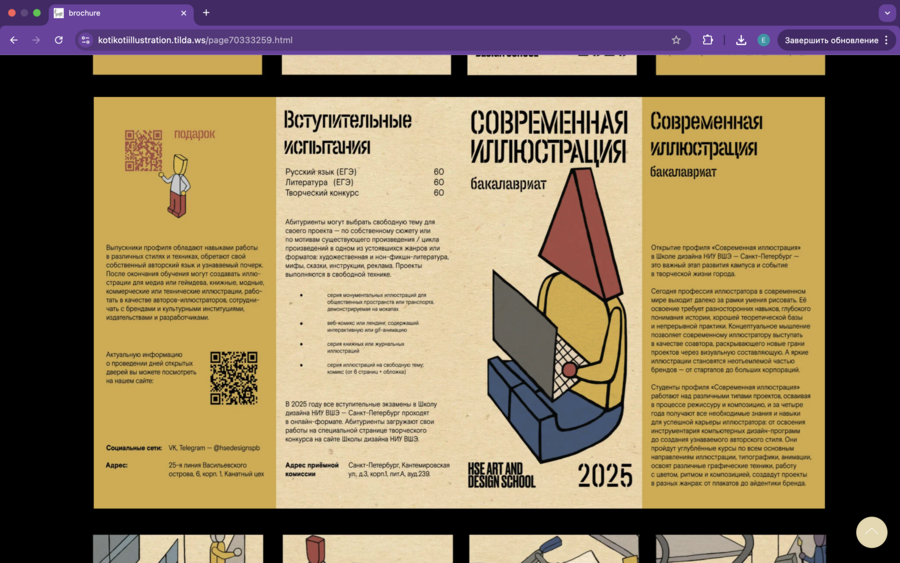The width and height of the screenshot is (900, 563).
Task: Click the Социальные сети label
Action: (x=134, y=448)
